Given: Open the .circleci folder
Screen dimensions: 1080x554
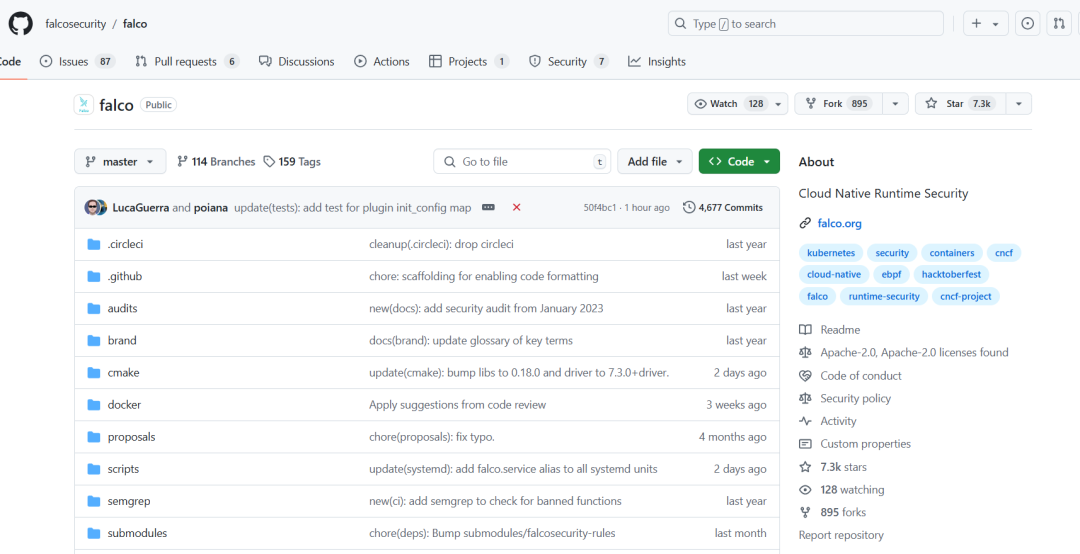Looking at the screenshot, I should pyautogui.click(x=125, y=244).
